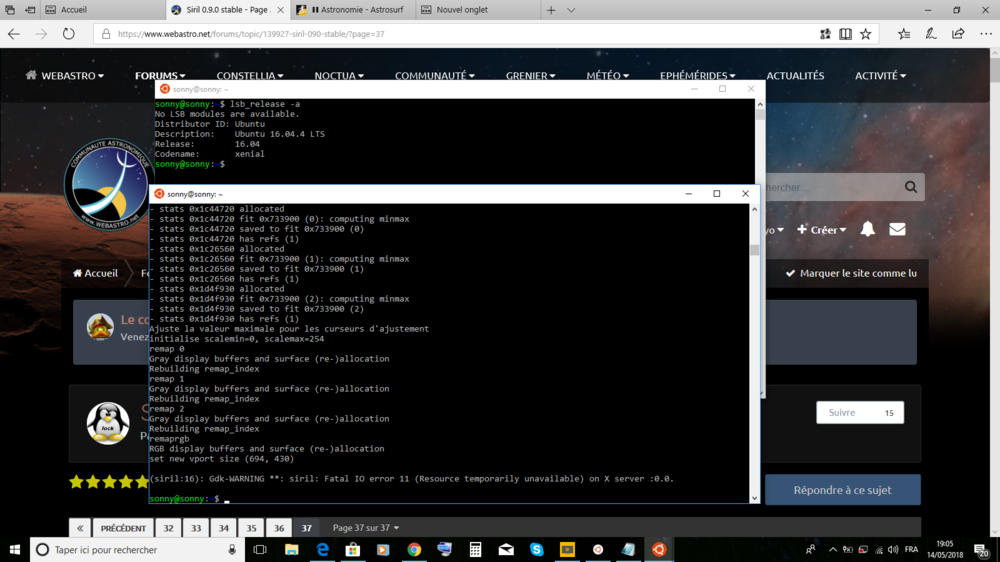Open Chrome from taskbar
The height and width of the screenshot is (562, 1000).
pos(414,549)
